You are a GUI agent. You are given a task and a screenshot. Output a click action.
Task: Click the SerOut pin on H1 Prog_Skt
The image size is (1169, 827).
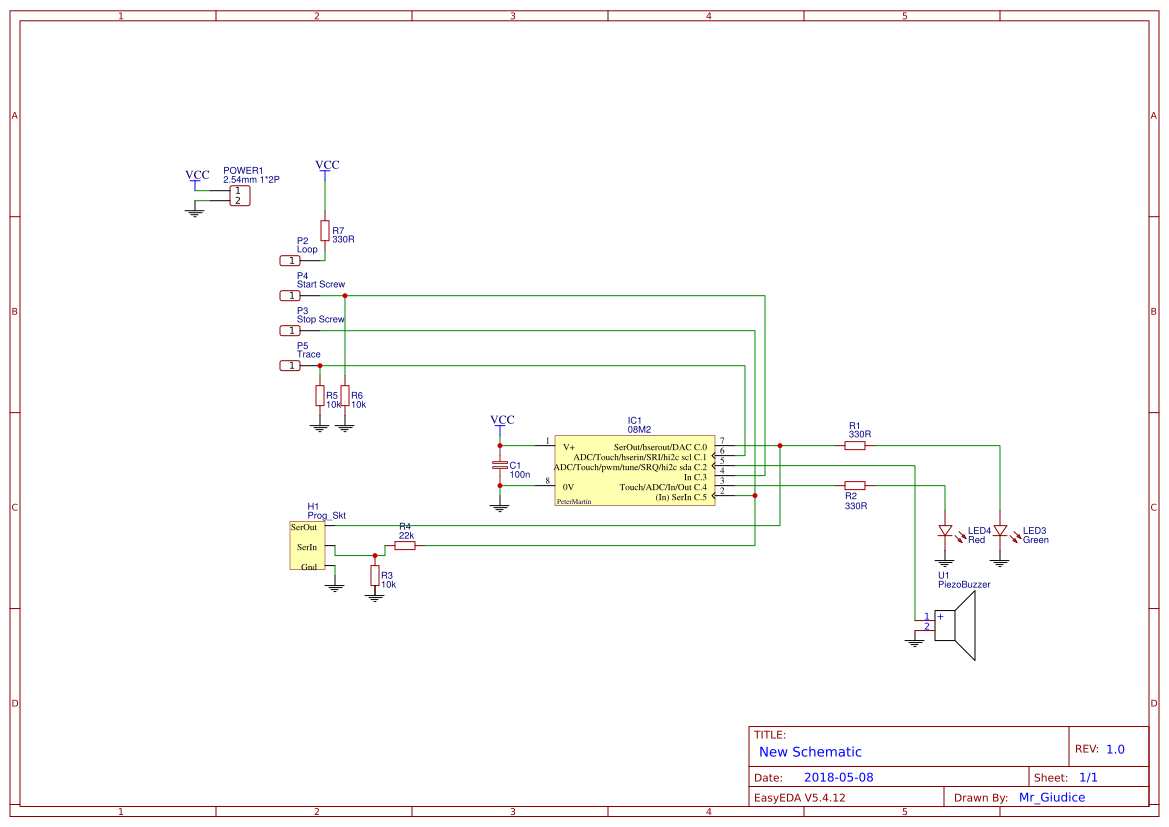pos(303,526)
